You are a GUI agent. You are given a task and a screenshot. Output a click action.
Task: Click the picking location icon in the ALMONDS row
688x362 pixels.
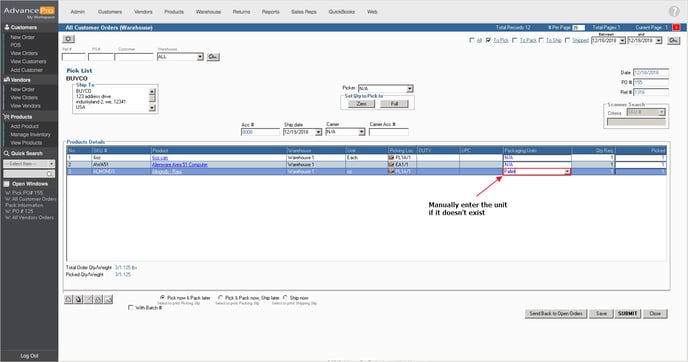coord(391,171)
